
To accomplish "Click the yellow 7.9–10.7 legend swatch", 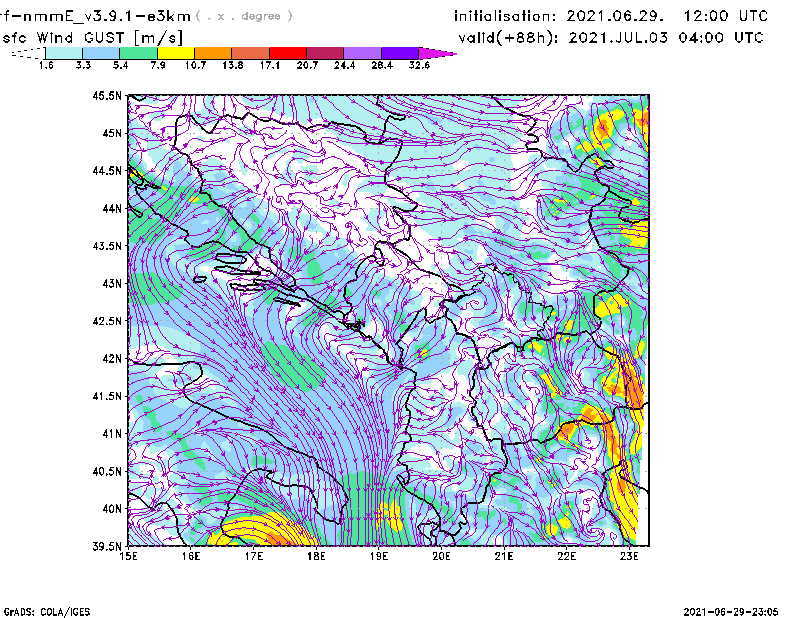I will [176, 53].
